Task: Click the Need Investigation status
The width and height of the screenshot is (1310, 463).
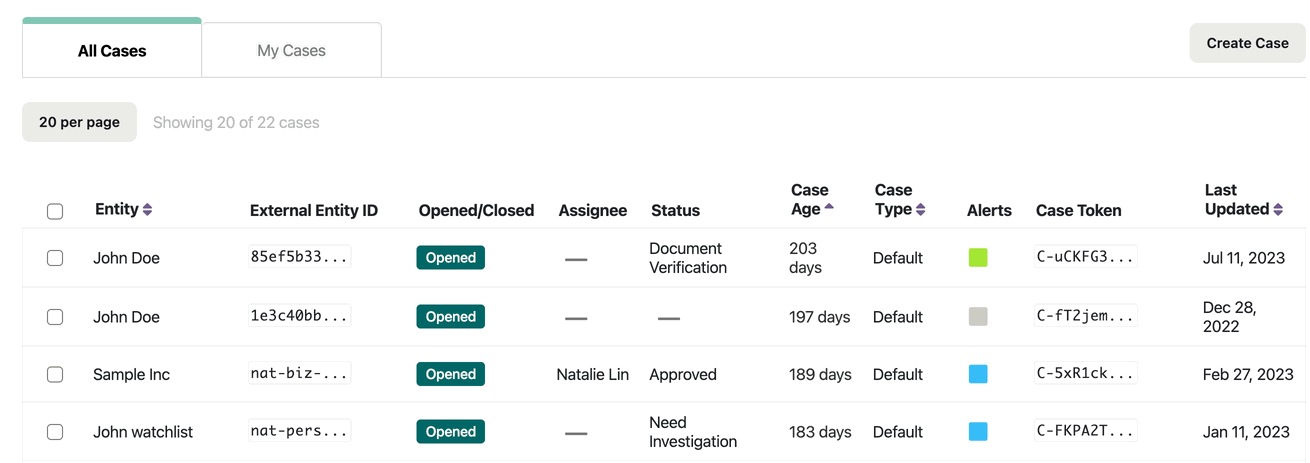Action: (x=693, y=432)
